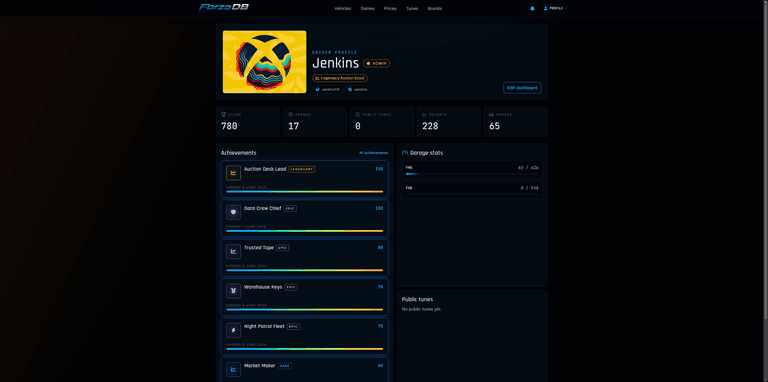Click the Trusted Tape achievement icon

point(233,251)
